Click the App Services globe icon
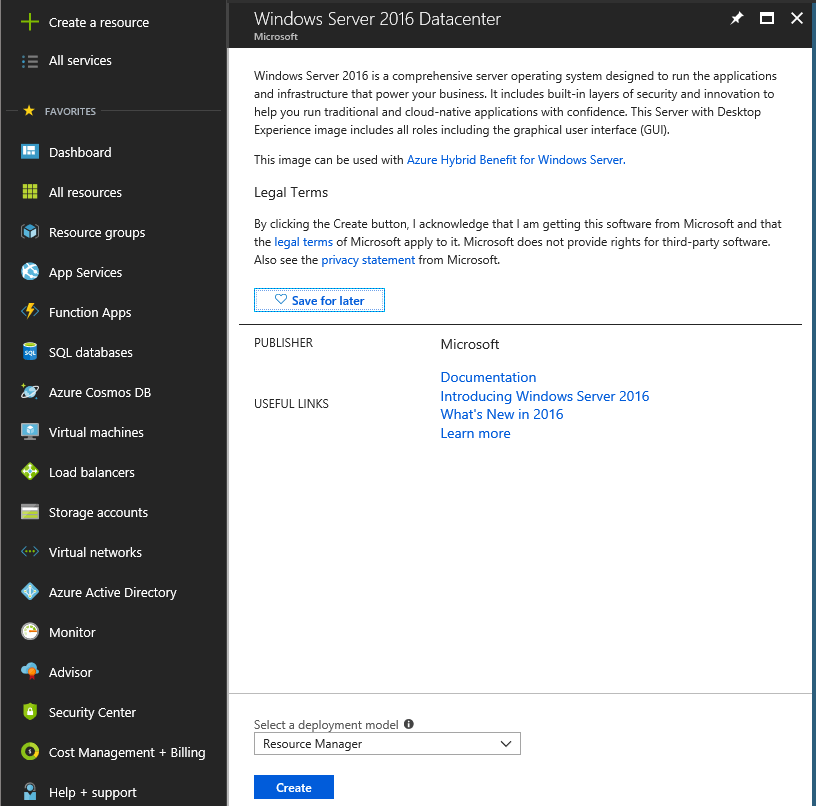Screen dimensions: 816x806 30,271
